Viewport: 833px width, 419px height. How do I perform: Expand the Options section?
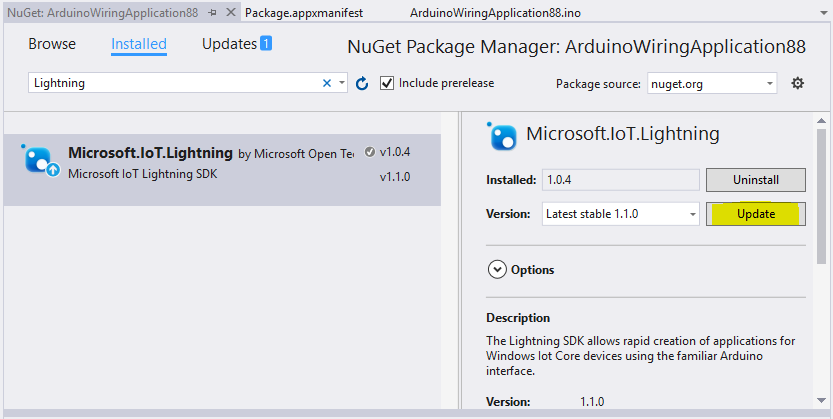tap(497, 270)
